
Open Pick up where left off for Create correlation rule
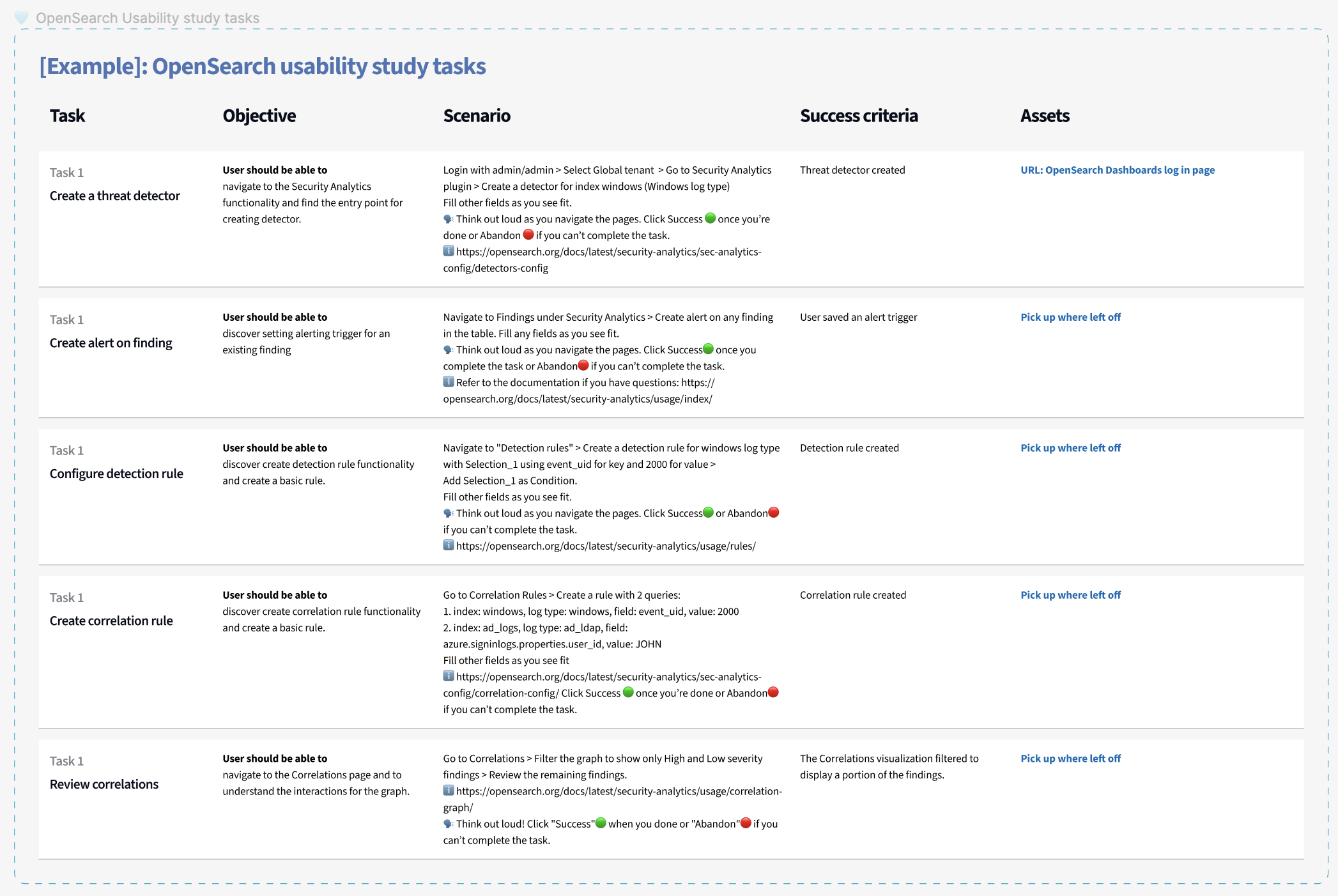[x=1070, y=595]
